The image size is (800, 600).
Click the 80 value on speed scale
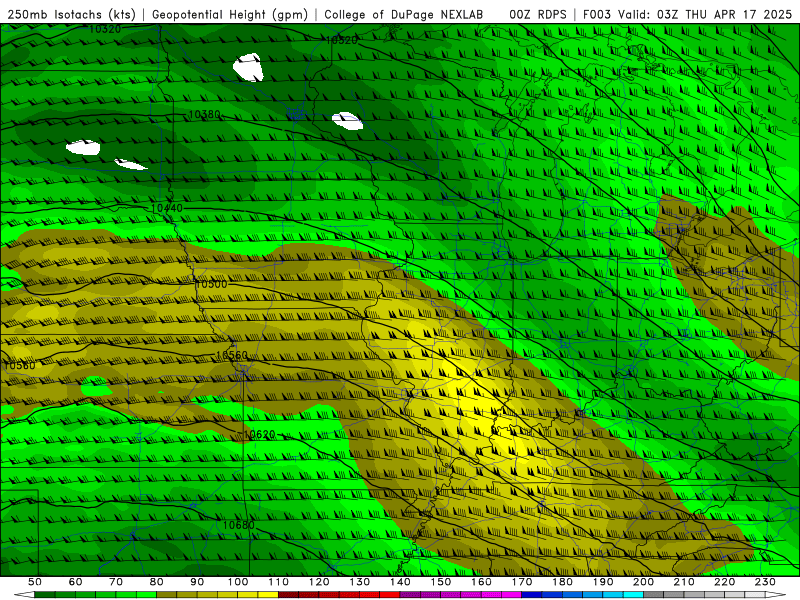[x=157, y=582]
